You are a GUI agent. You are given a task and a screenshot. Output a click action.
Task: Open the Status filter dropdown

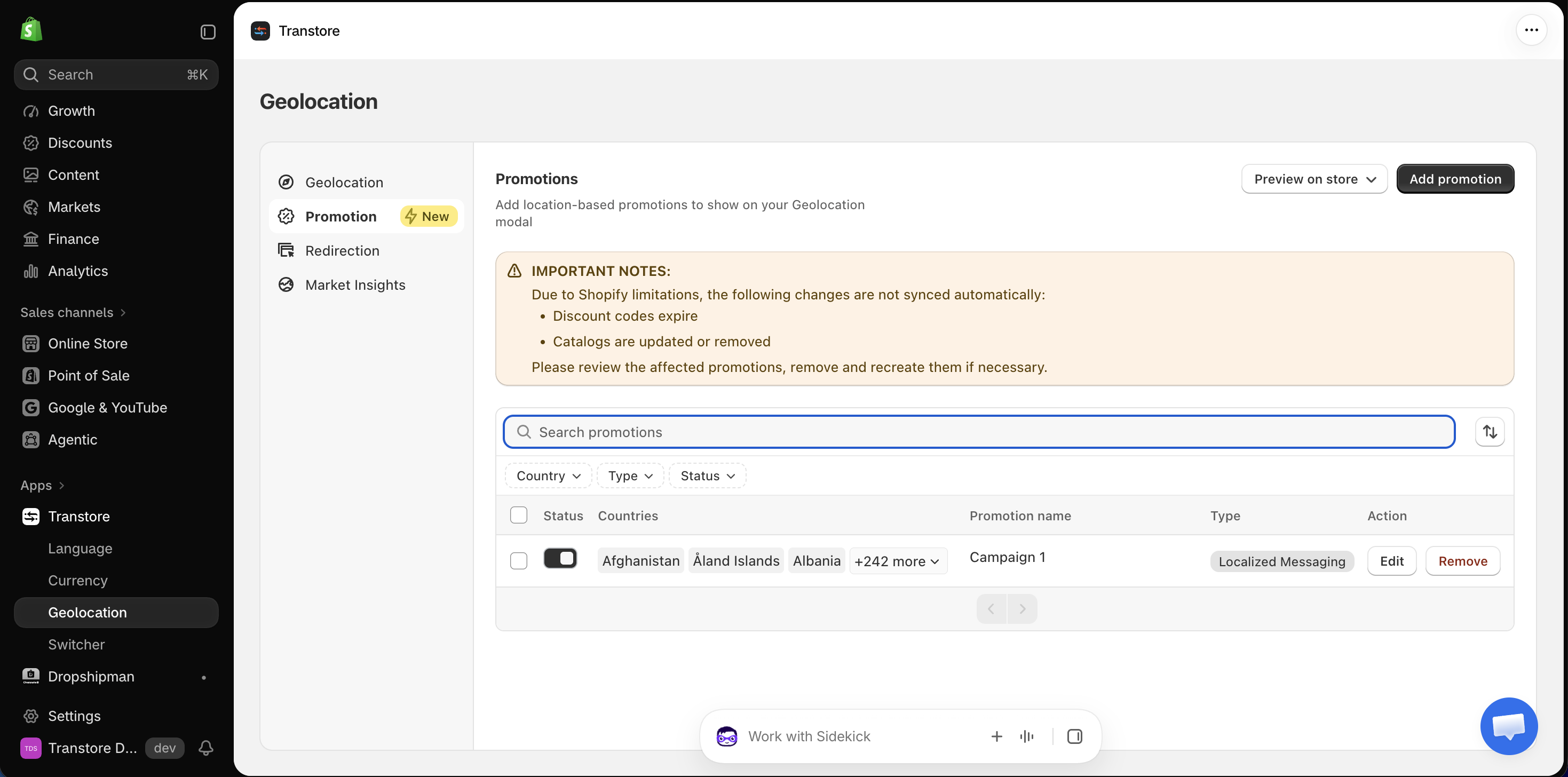707,476
